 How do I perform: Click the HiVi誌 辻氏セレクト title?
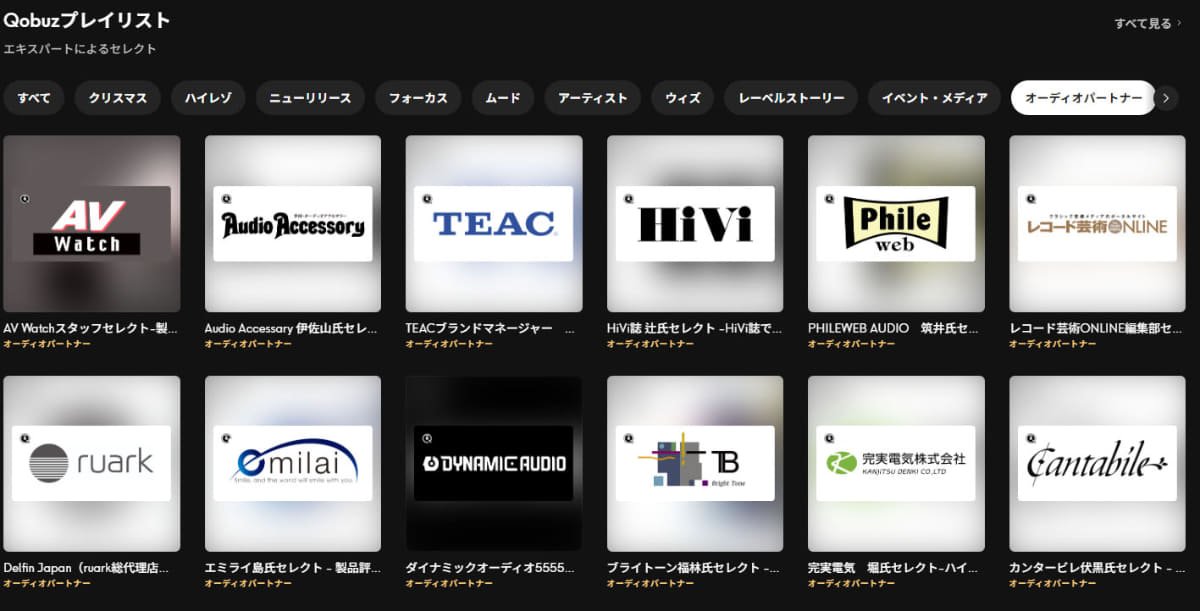[x=695, y=328]
